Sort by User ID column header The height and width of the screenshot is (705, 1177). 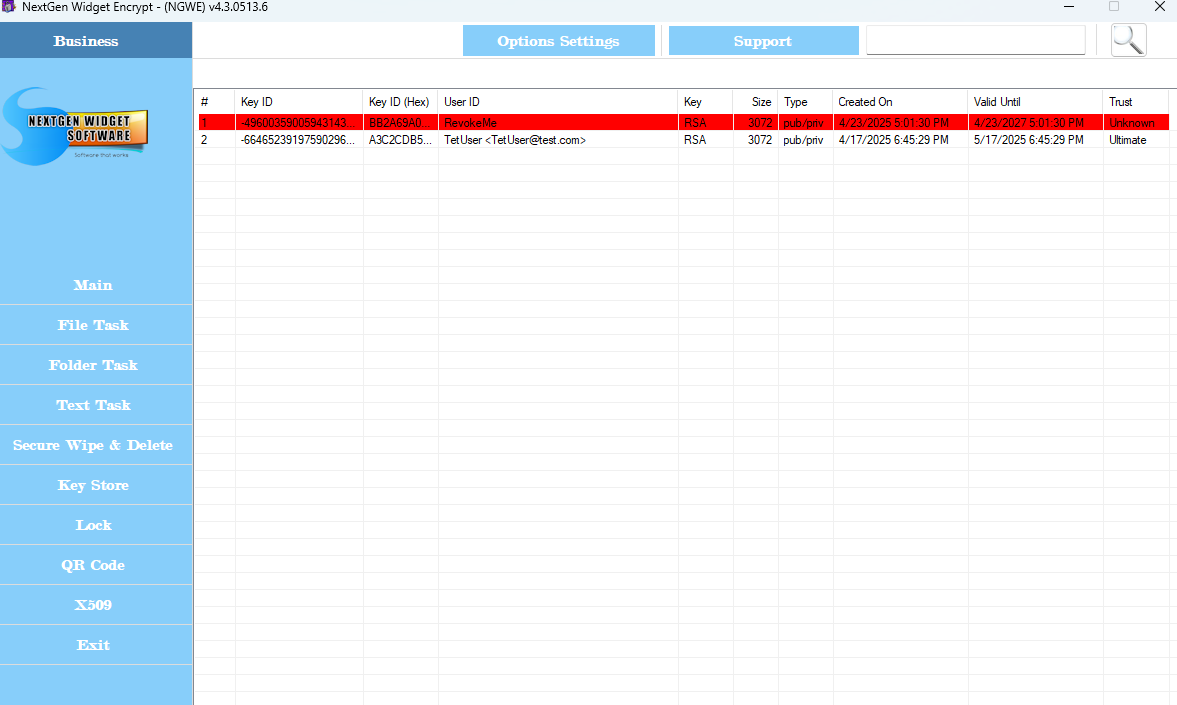point(558,102)
